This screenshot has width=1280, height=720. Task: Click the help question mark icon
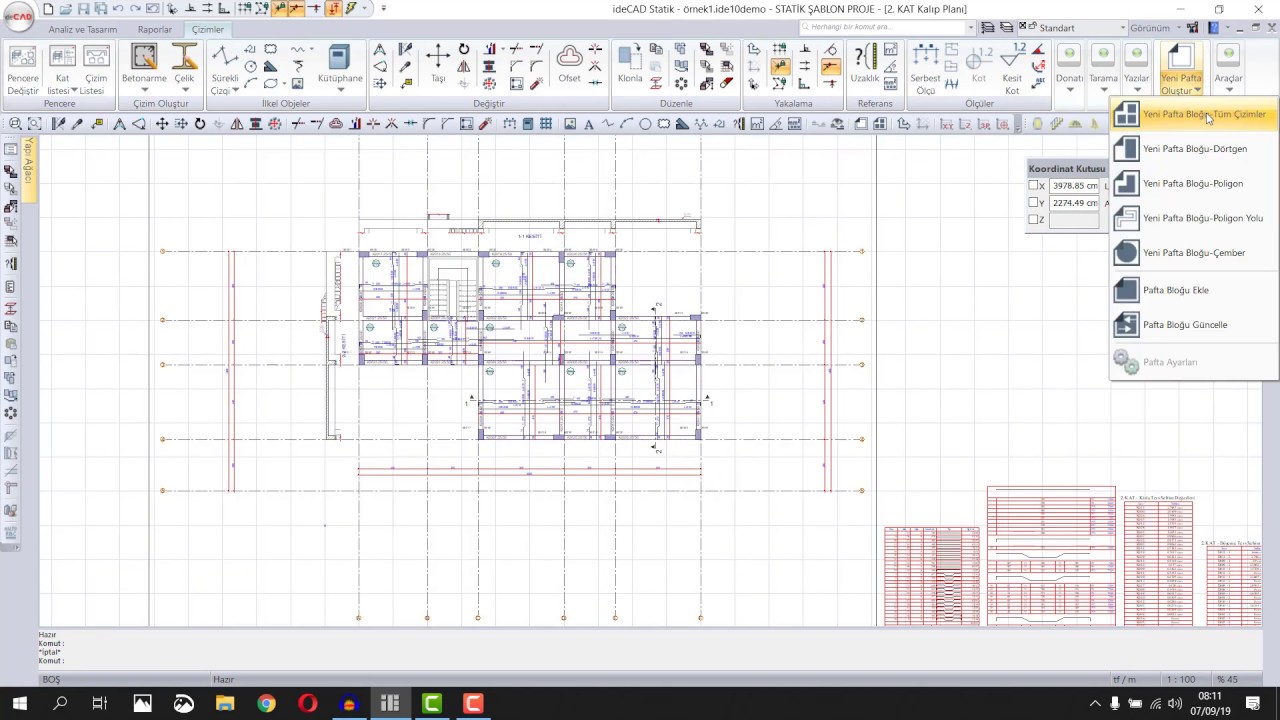point(1214,28)
